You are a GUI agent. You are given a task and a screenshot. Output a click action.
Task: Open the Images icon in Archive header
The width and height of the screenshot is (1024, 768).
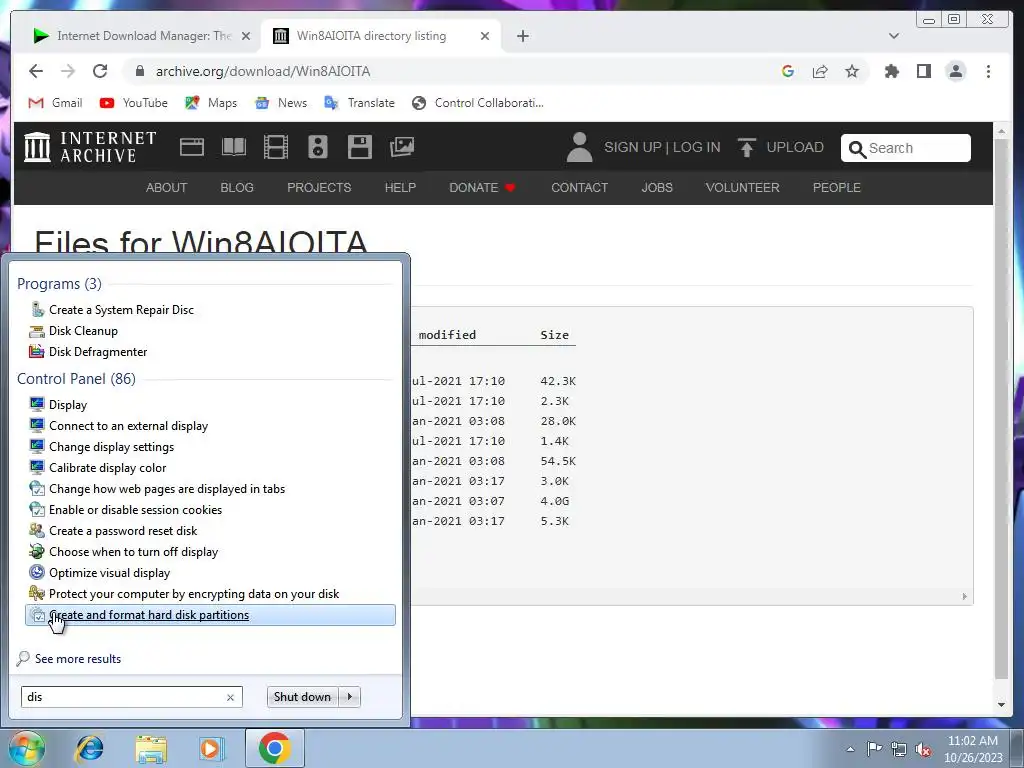tap(402, 147)
